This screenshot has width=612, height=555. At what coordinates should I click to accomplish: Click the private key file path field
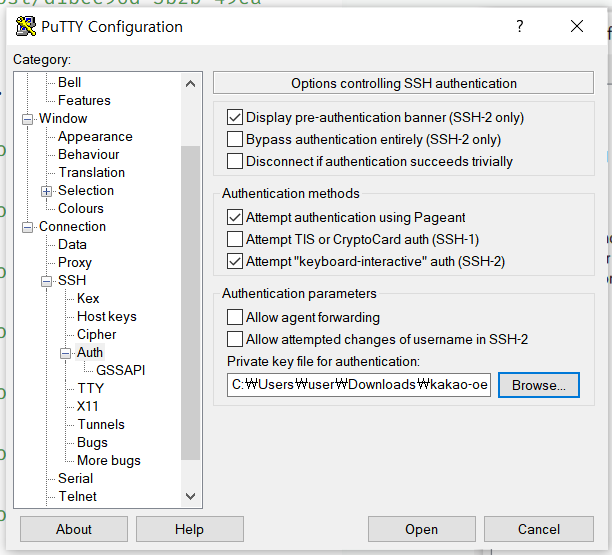pyautogui.click(x=359, y=385)
